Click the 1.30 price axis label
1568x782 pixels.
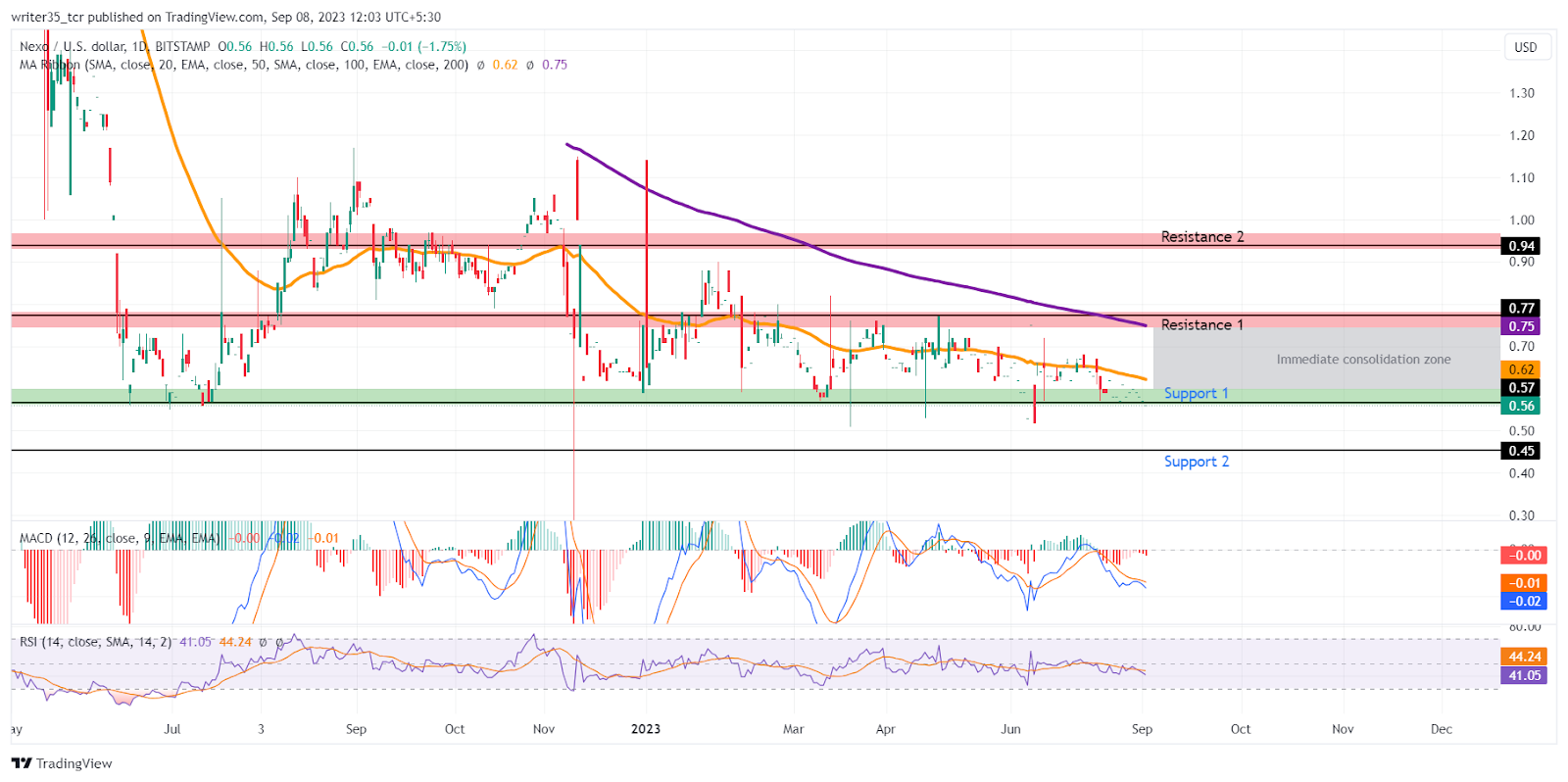pyautogui.click(x=1522, y=93)
